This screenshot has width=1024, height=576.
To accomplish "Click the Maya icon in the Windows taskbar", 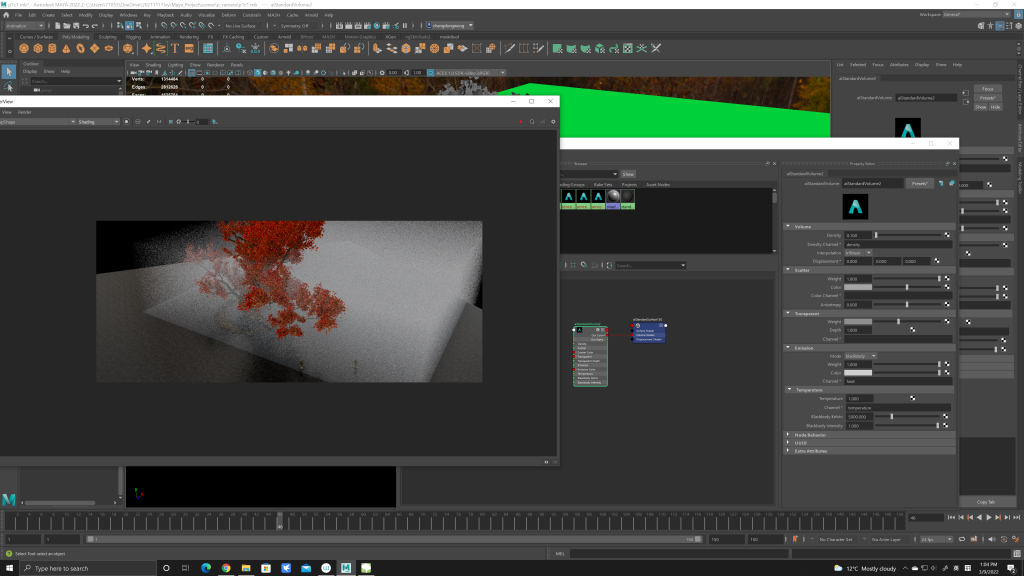I will point(346,568).
